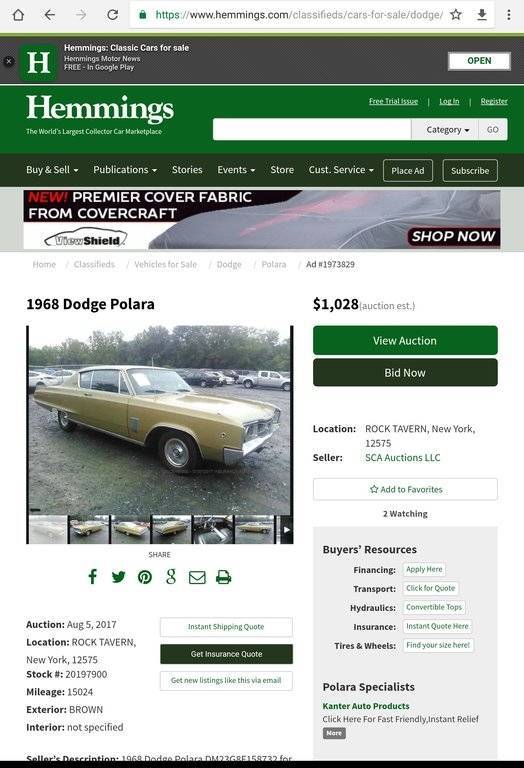The width and height of the screenshot is (524, 768).
Task: Click the Hemmings search input field
Action: 312,130
